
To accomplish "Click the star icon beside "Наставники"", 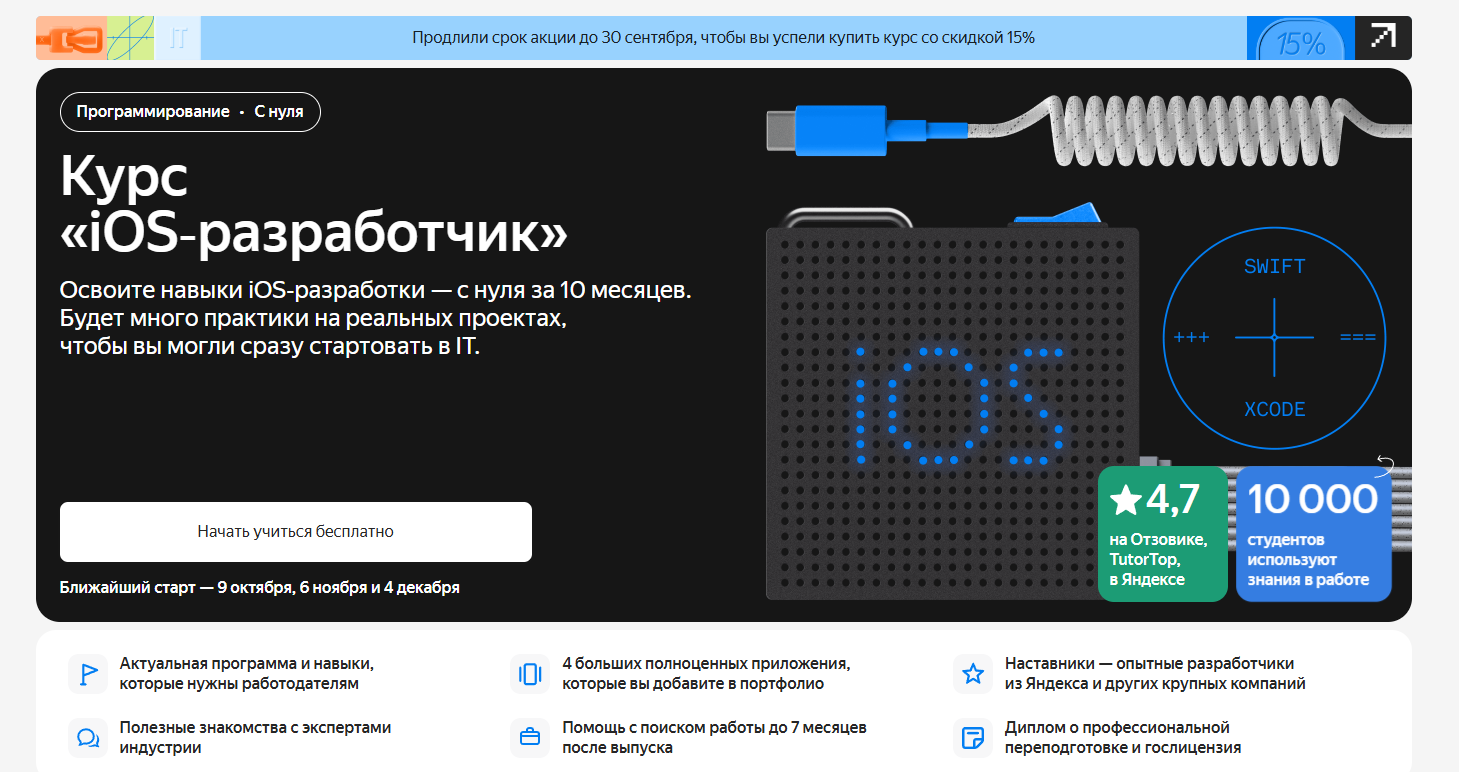I will pyautogui.click(x=972, y=674).
